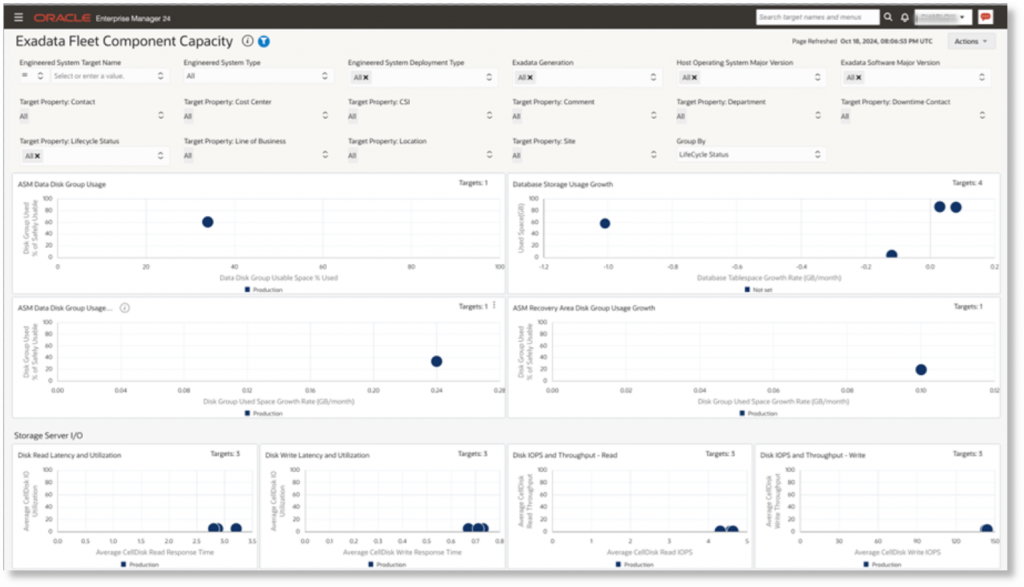The height and width of the screenshot is (587, 1024).
Task: Toggle Production legend in ASM Data Disk Group Usage
Action: (264, 290)
